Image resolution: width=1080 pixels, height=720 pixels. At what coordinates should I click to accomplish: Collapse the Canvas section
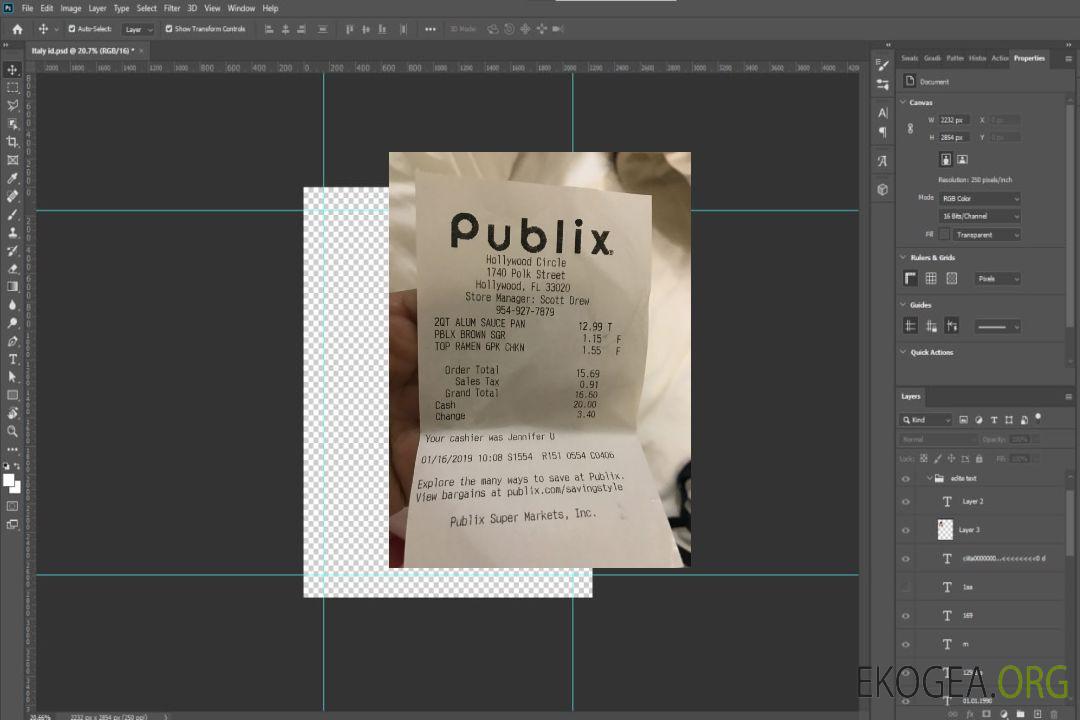[x=903, y=102]
